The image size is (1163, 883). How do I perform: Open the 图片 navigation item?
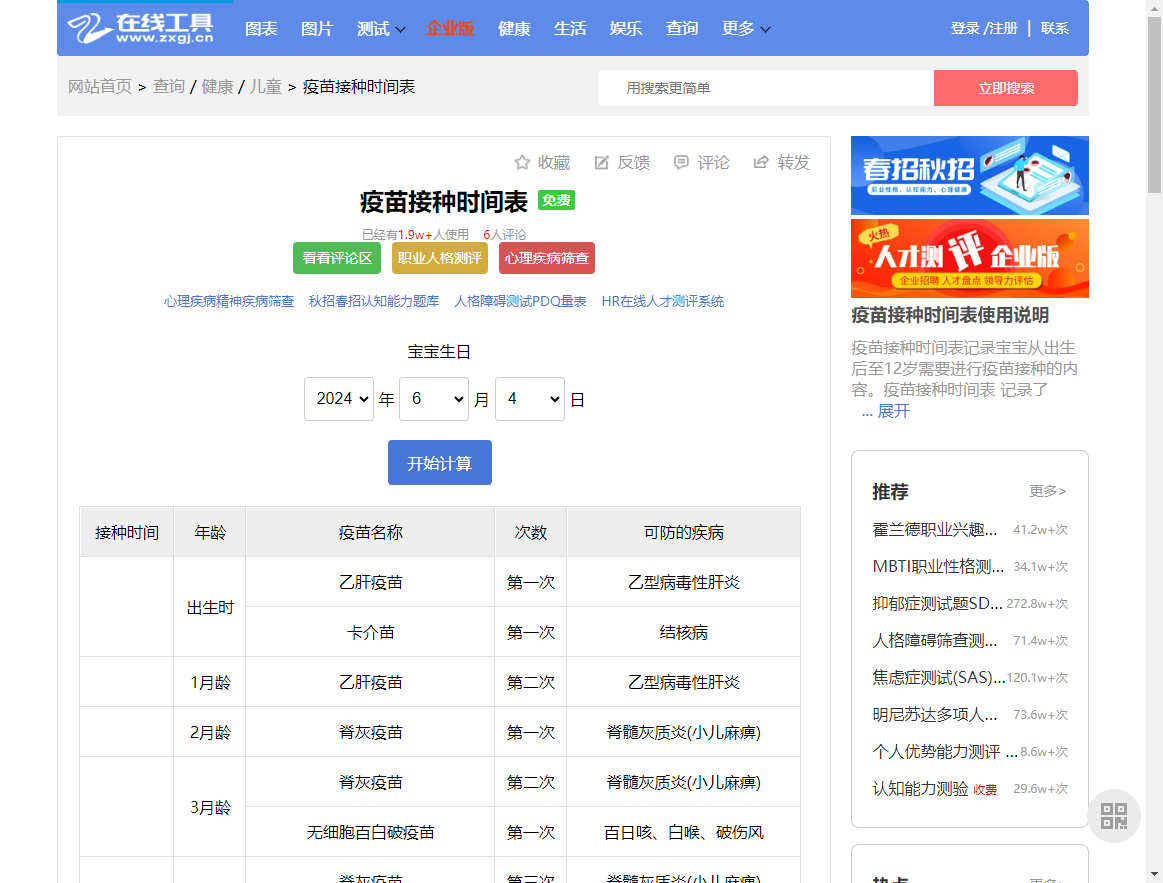(317, 28)
